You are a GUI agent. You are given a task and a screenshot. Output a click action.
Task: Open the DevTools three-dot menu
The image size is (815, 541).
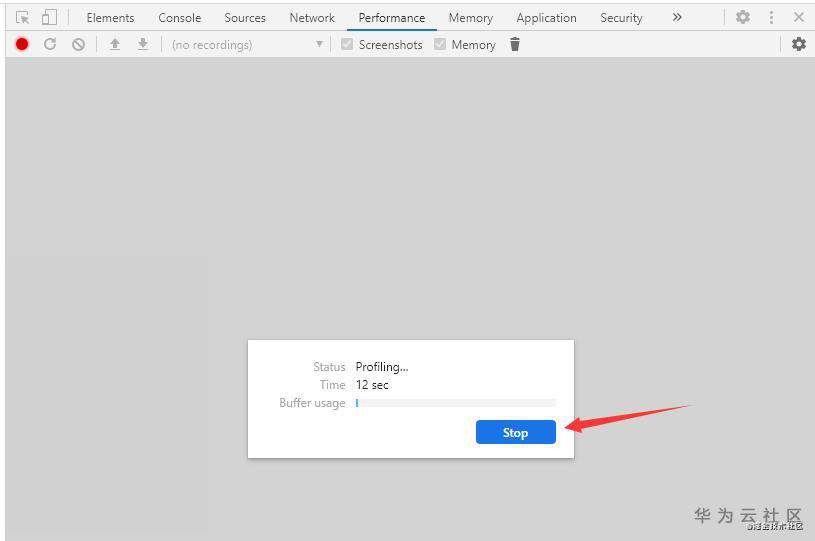tap(771, 17)
